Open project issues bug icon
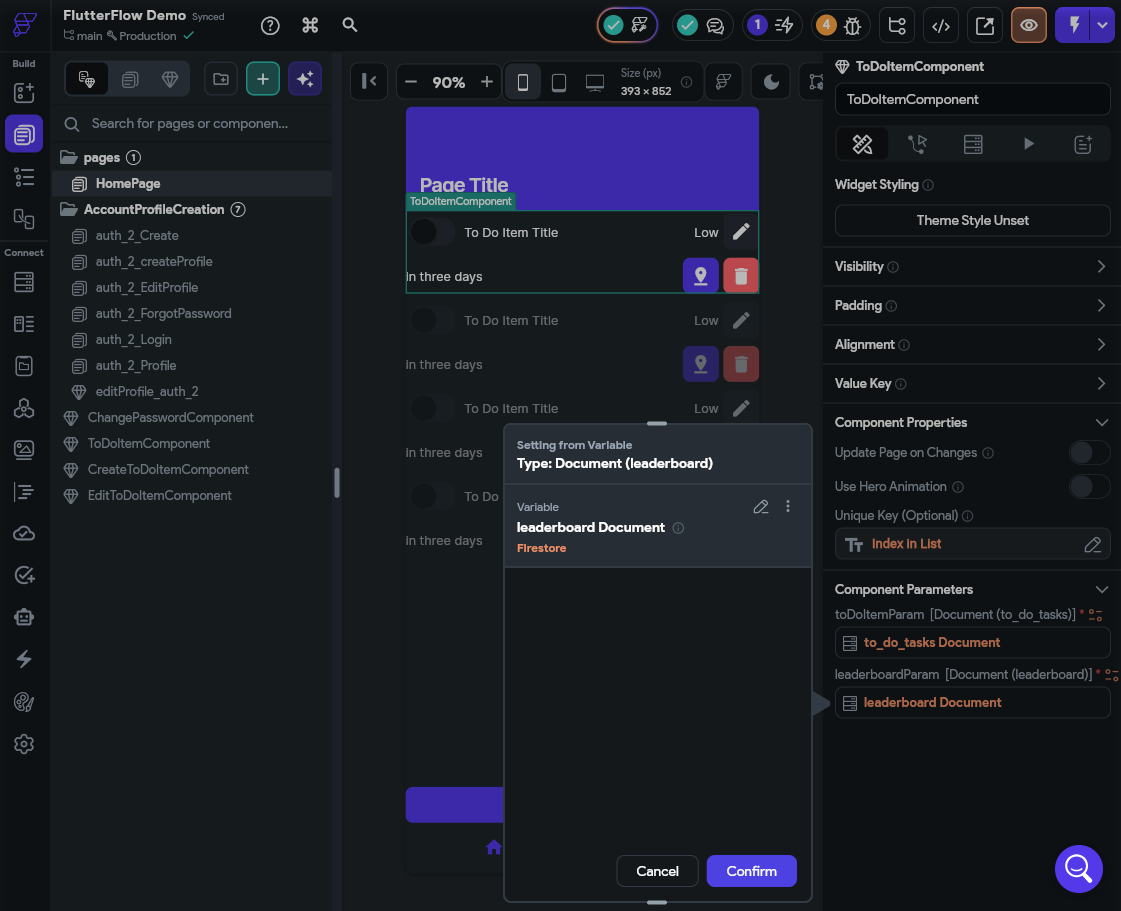Viewport: 1121px width, 911px height. pyautogui.click(x=841, y=26)
